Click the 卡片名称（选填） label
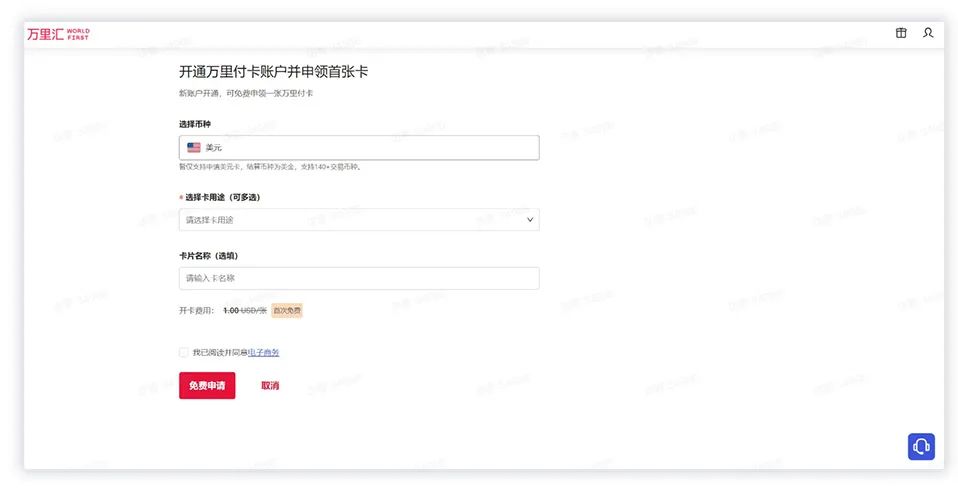The width and height of the screenshot is (958, 497). 208,256
